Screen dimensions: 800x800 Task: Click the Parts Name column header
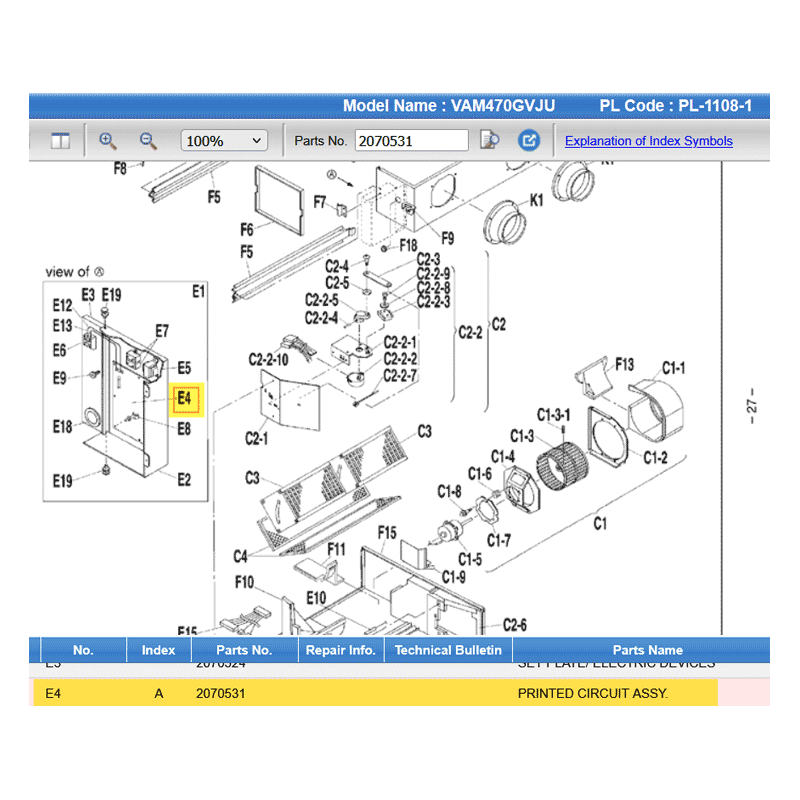click(x=647, y=650)
